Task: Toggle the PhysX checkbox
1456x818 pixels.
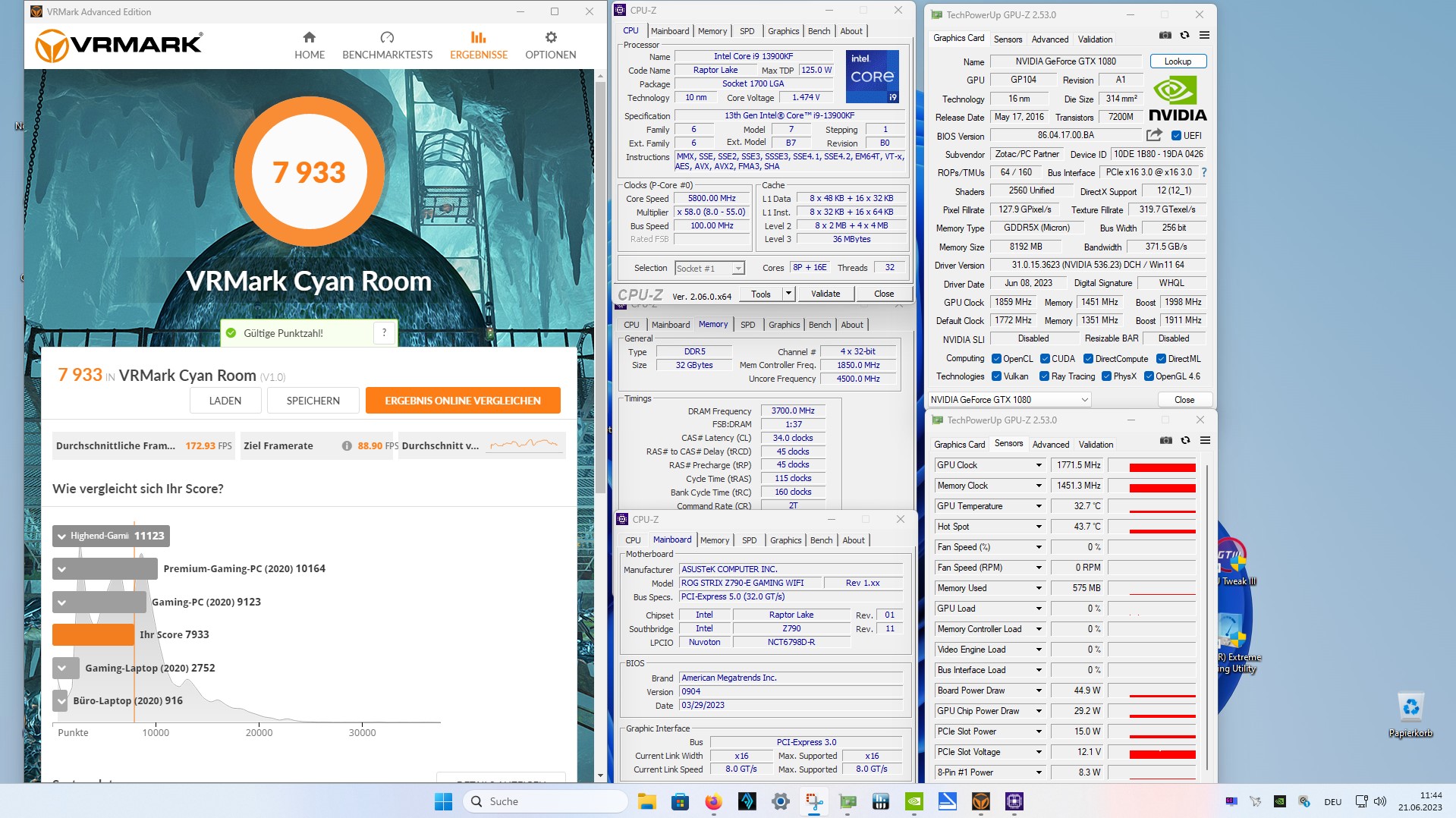Action: coord(1106,376)
